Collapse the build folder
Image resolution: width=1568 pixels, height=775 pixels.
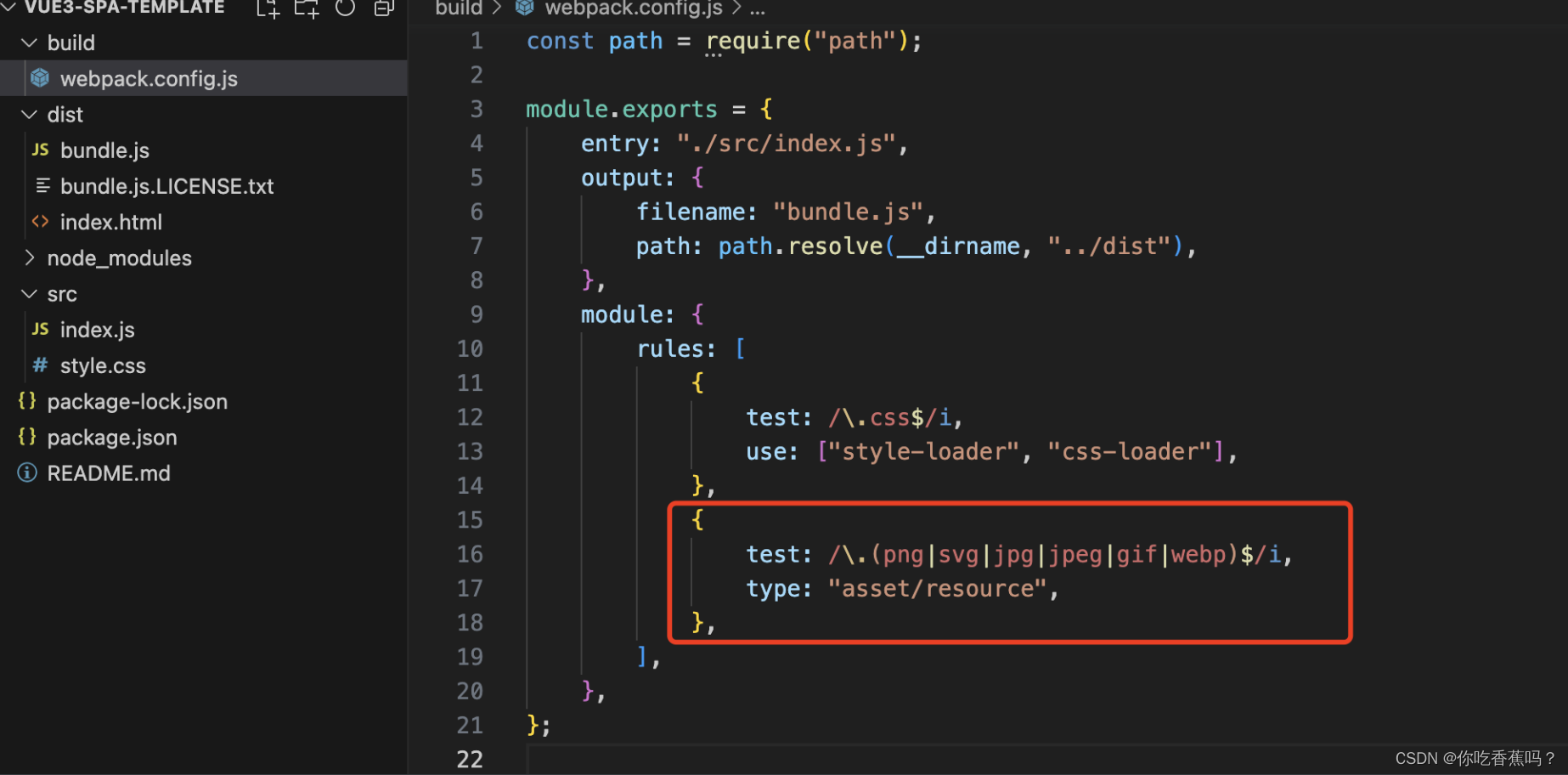click(30, 42)
